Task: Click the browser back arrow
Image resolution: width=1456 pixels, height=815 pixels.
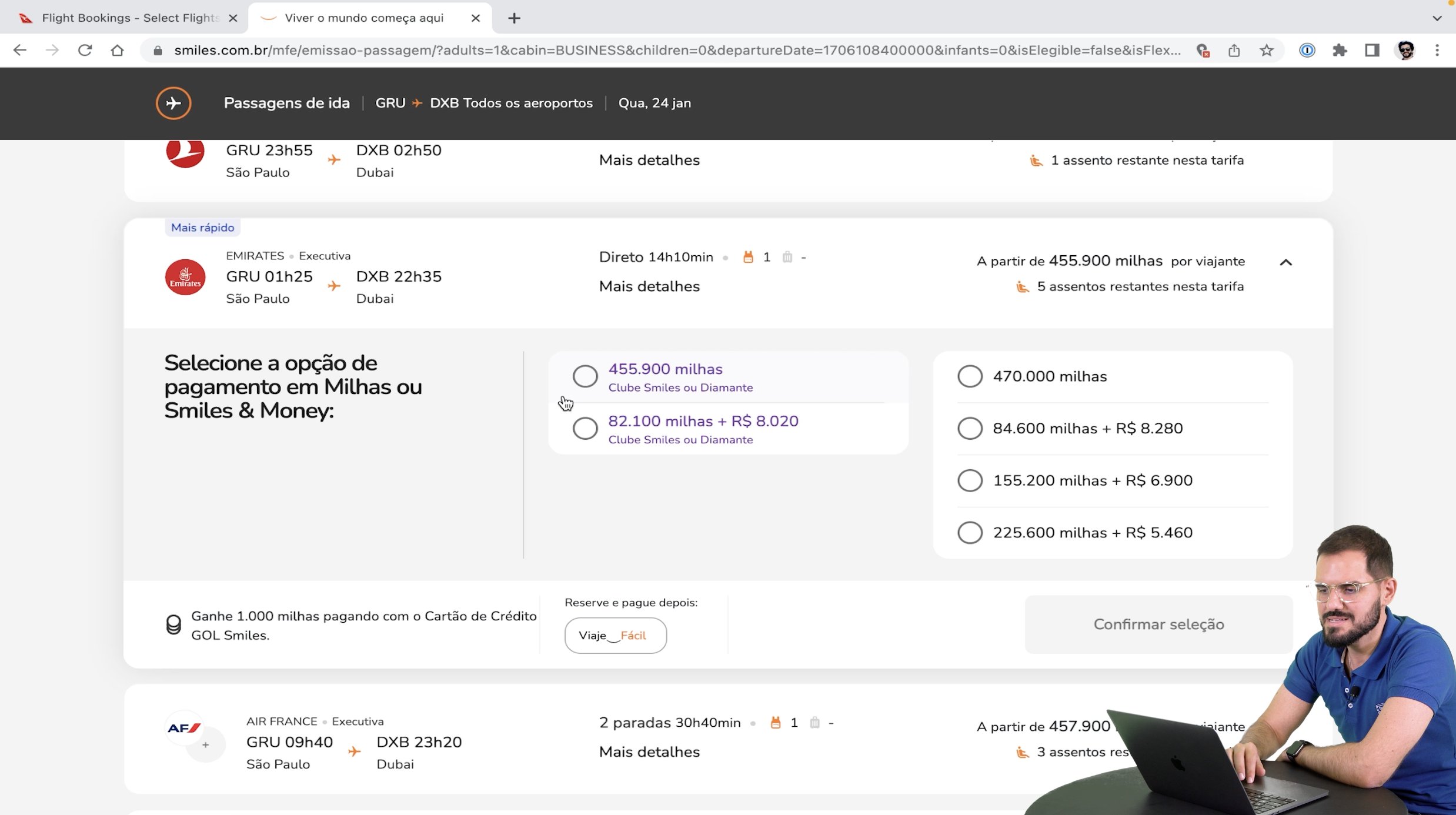Action: point(19,51)
